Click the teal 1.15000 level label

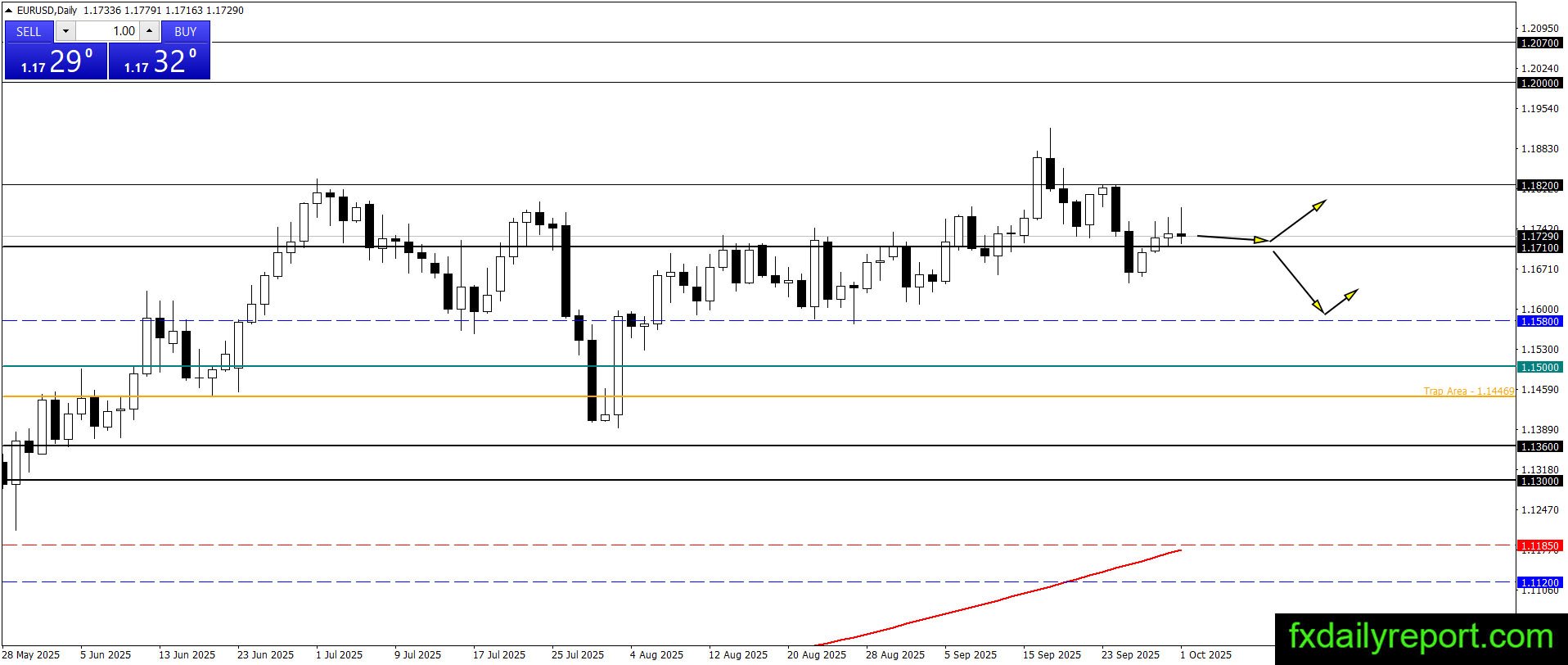click(1539, 368)
